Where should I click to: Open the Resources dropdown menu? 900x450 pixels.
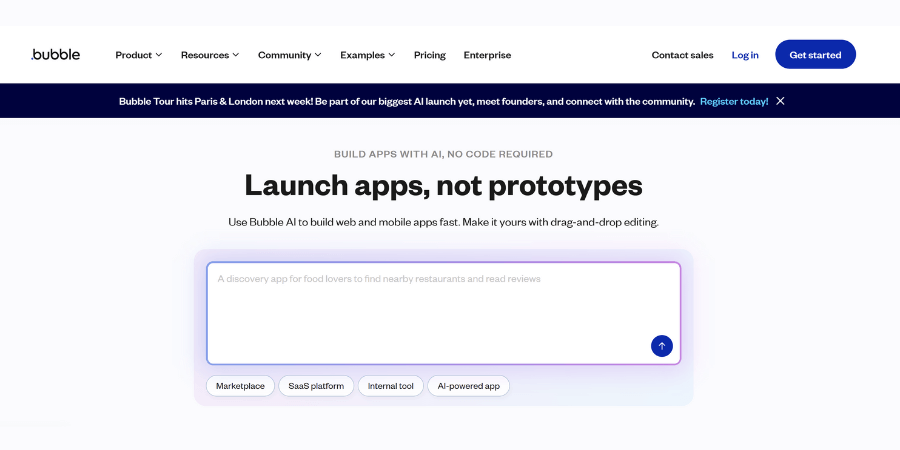coord(209,55)
